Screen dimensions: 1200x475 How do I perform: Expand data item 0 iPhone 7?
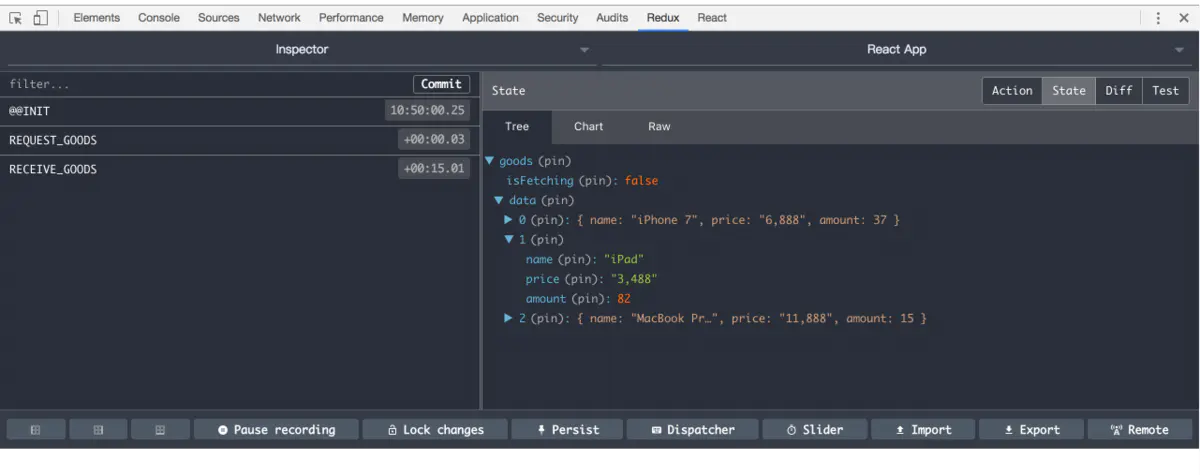509,220
